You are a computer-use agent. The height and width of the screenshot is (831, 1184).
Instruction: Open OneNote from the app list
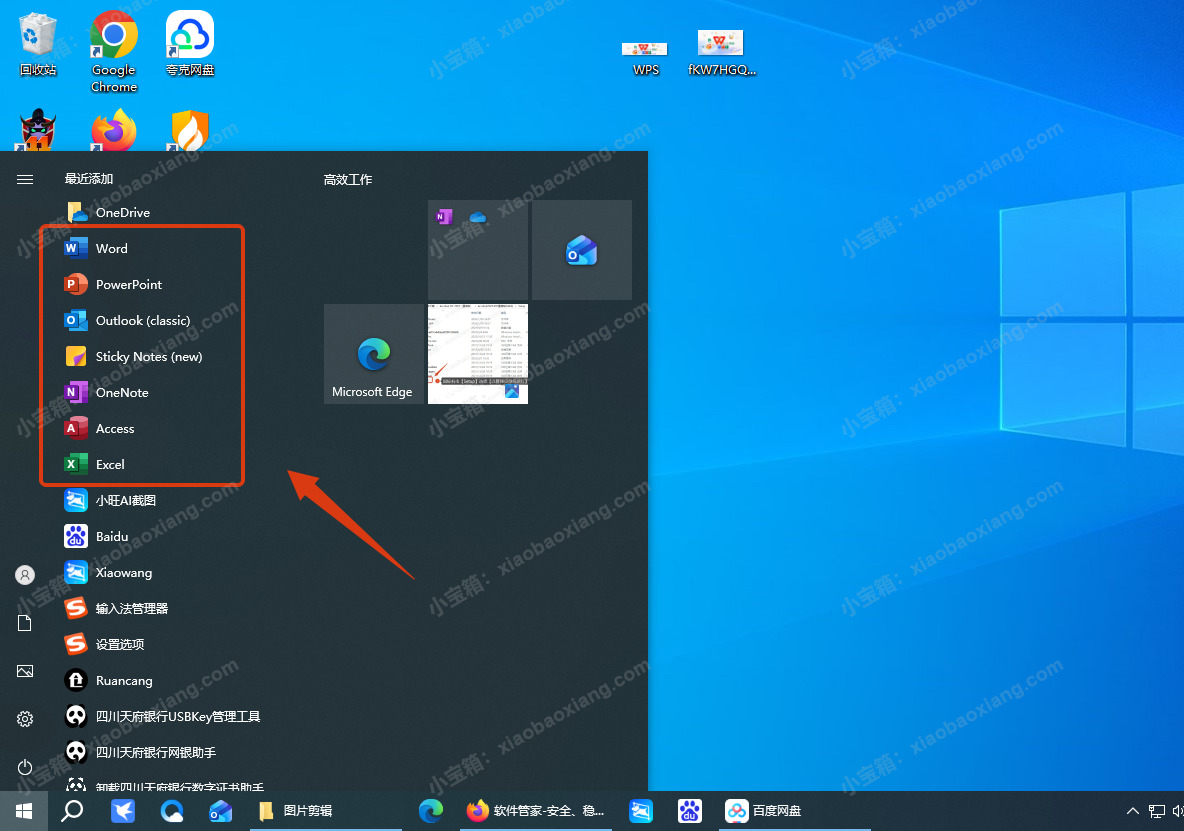click(121, 392)
